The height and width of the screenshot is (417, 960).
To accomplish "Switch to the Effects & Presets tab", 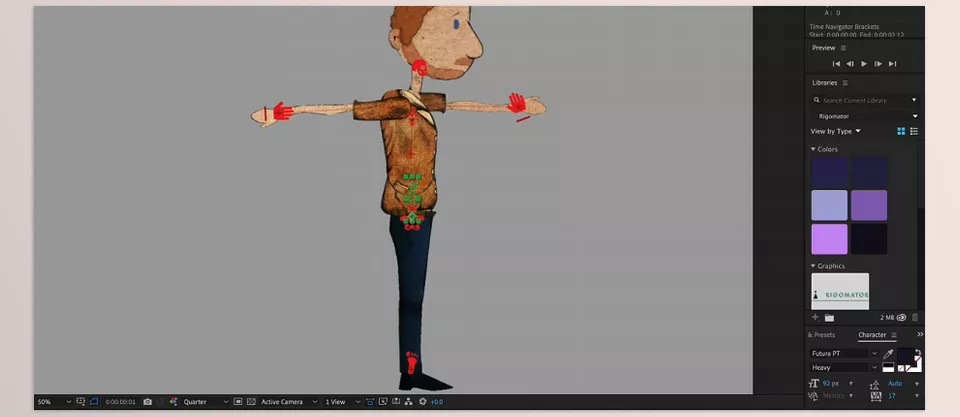I will click(822, 335).
